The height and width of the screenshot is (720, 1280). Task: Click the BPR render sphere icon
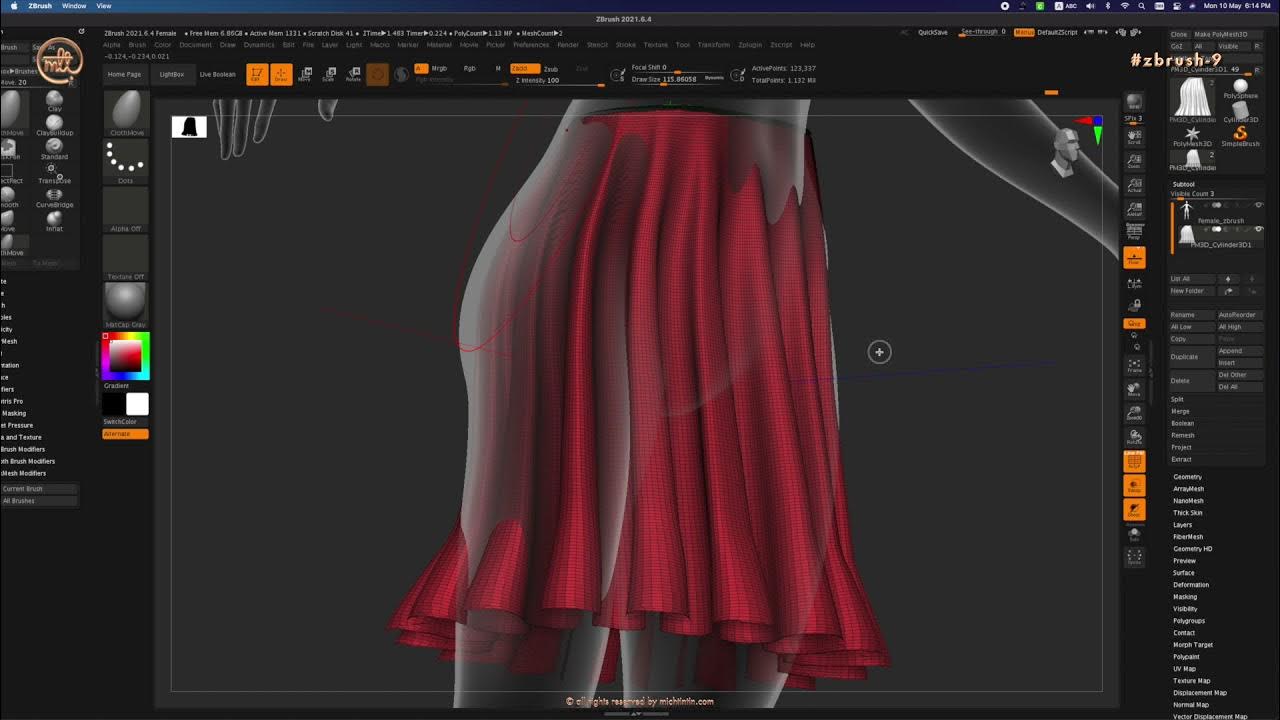(x=1134, y=104)
